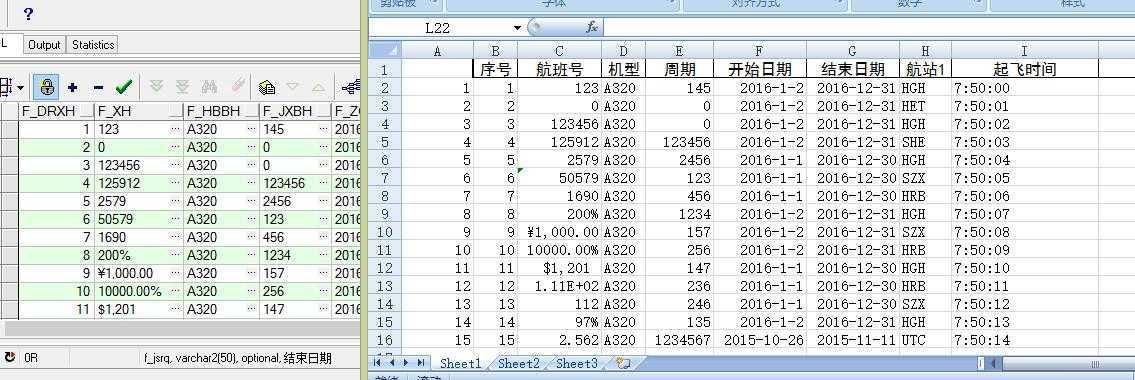Click the F_DRXH column header

pos(56,111)
